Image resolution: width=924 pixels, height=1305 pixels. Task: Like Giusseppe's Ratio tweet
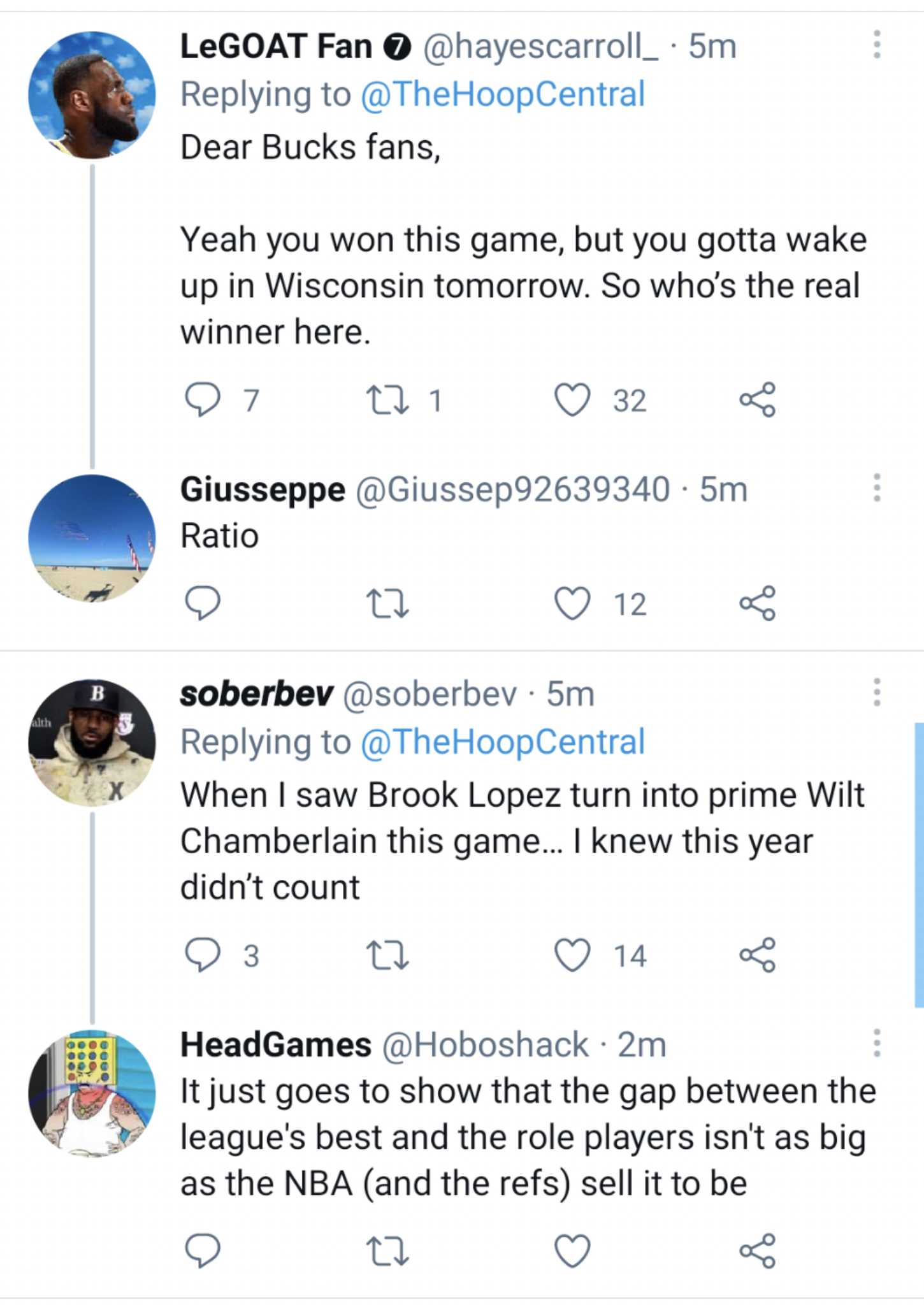572,603
